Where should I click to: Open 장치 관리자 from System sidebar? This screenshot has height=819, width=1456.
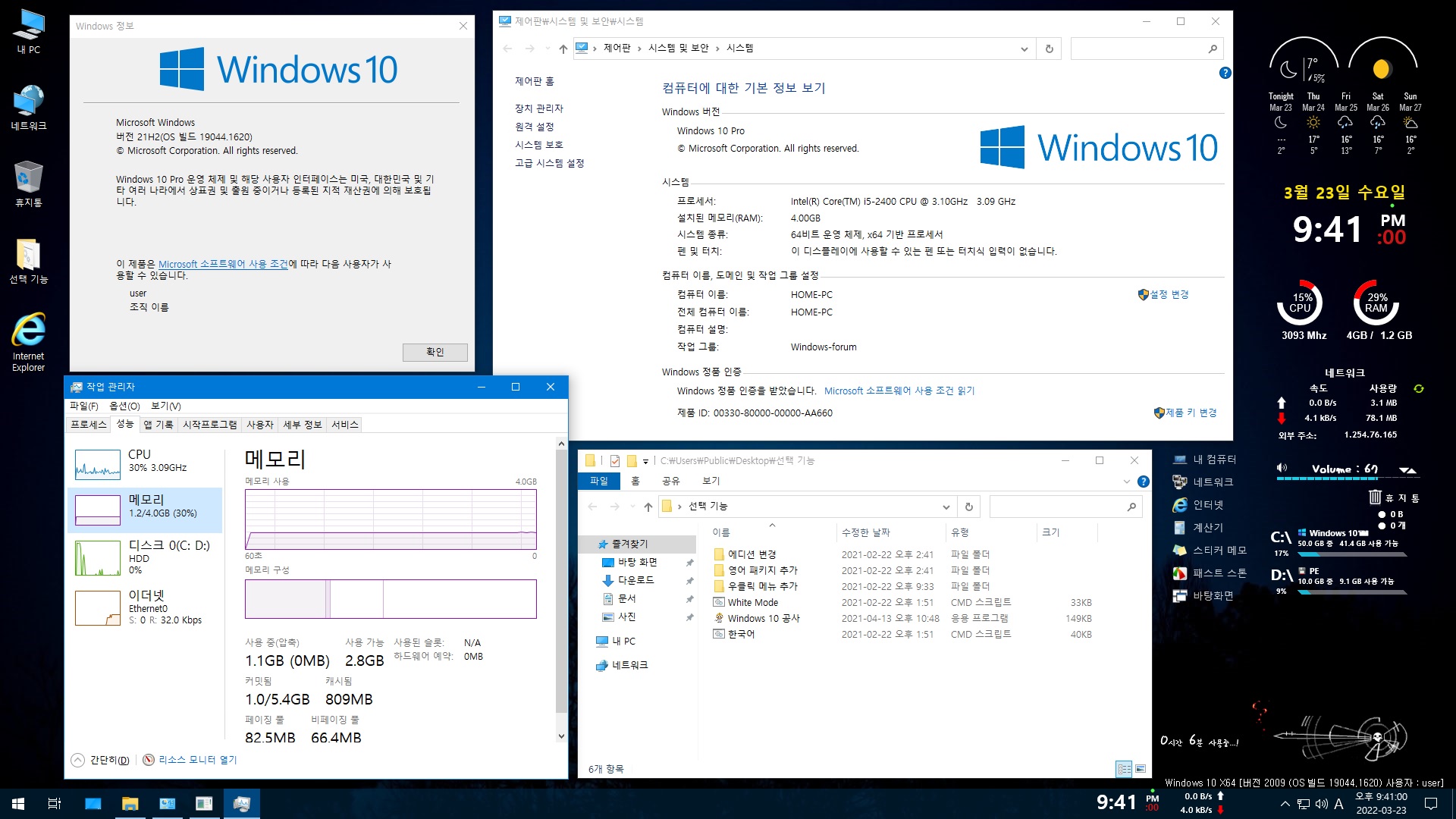pos(539,108)
